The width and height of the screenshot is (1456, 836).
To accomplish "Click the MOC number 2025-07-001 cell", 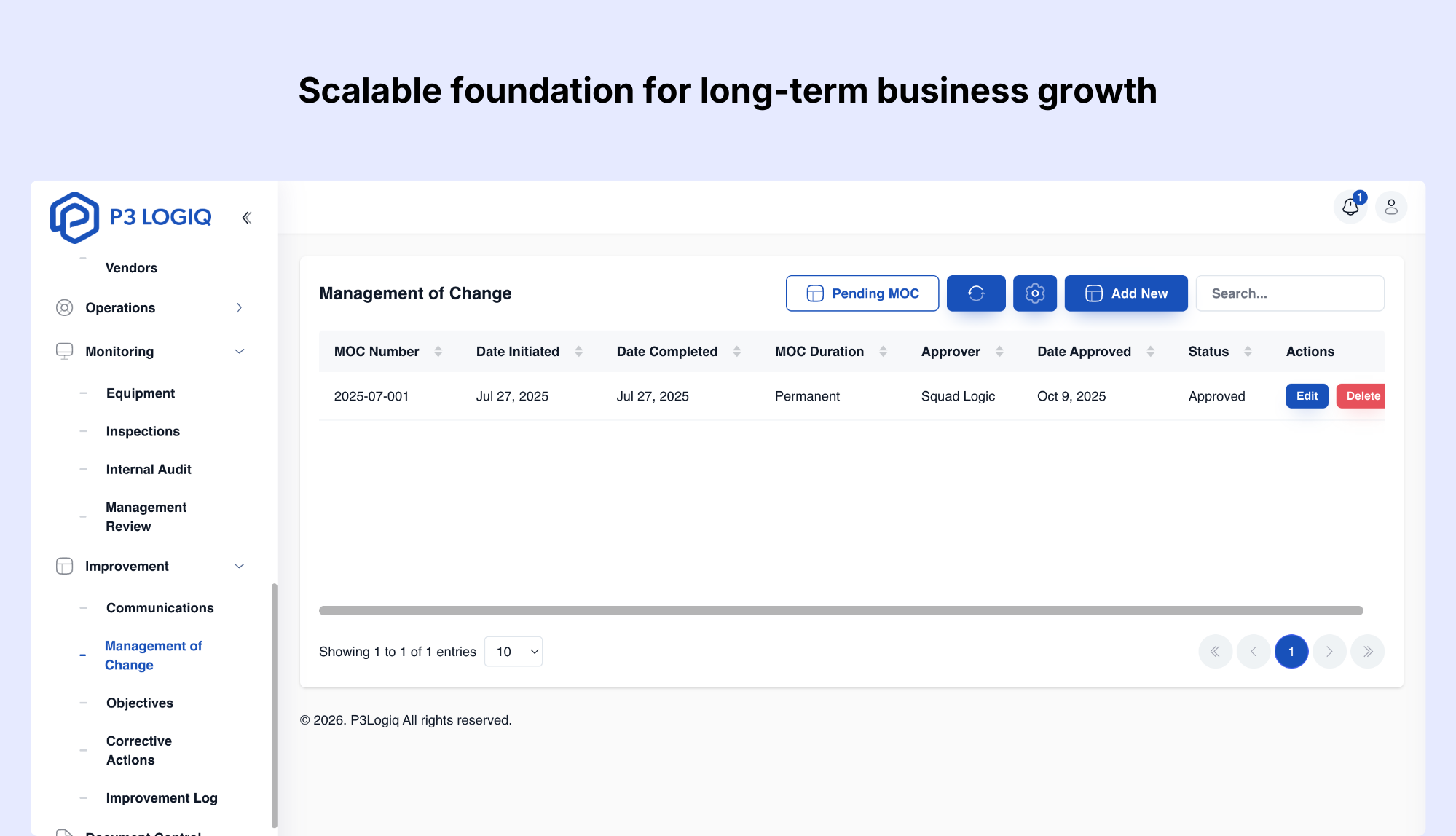I will tap(371, 396).
